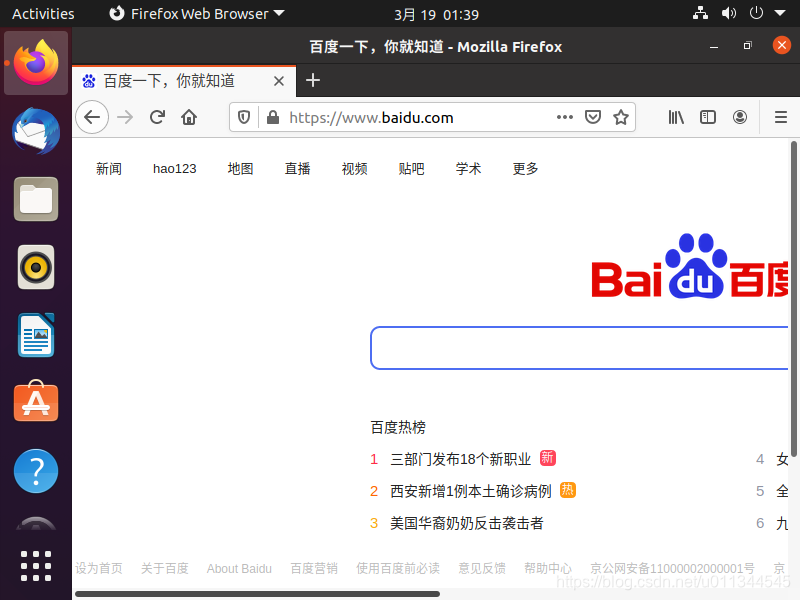Open 意见反馈 at page bottom
800x600 pixels.
(482, 568)
